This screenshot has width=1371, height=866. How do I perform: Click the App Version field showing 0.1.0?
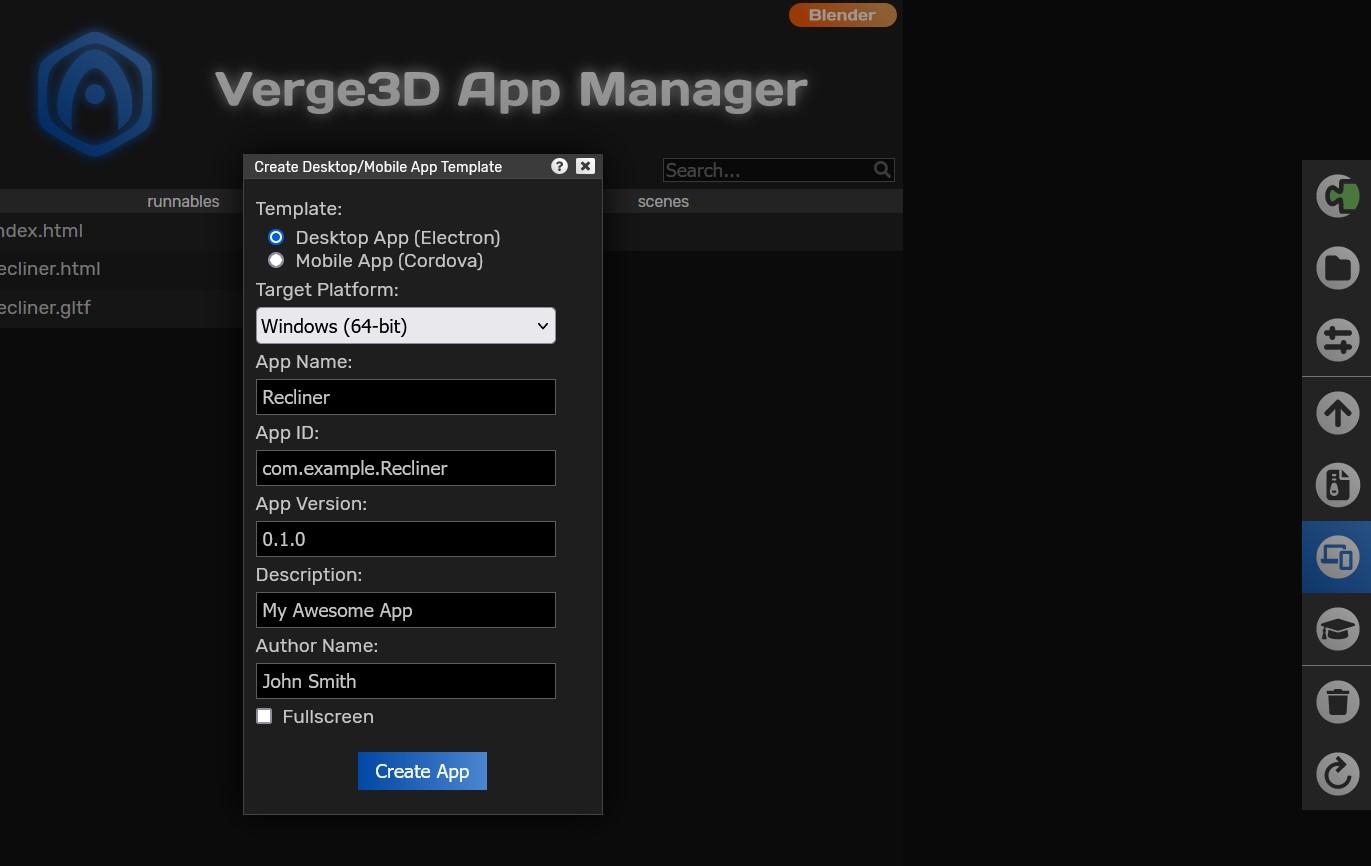click(406, 539)
